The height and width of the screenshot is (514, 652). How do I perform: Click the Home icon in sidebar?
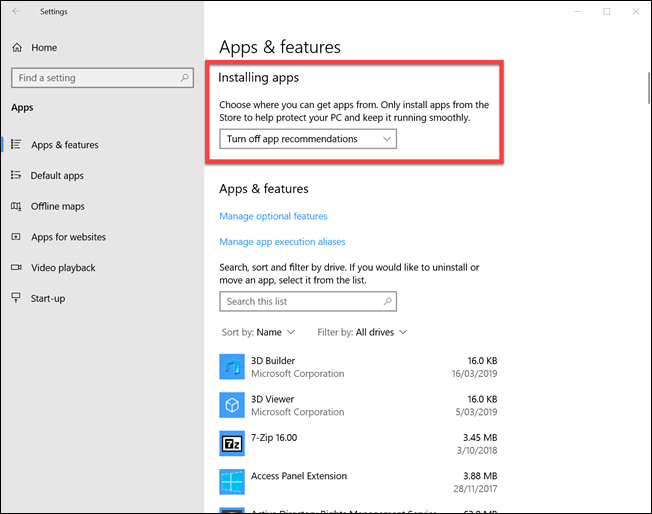[16, 47]
